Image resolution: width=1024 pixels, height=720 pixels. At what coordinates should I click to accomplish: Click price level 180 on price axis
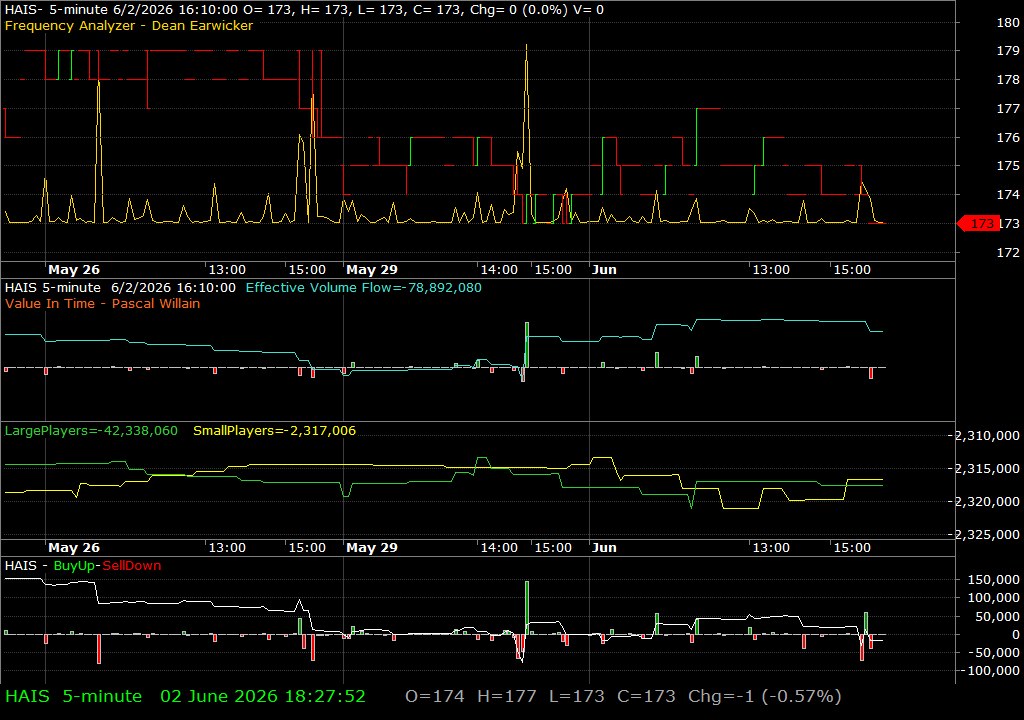pyautogui.click(x=1008, y=22)
